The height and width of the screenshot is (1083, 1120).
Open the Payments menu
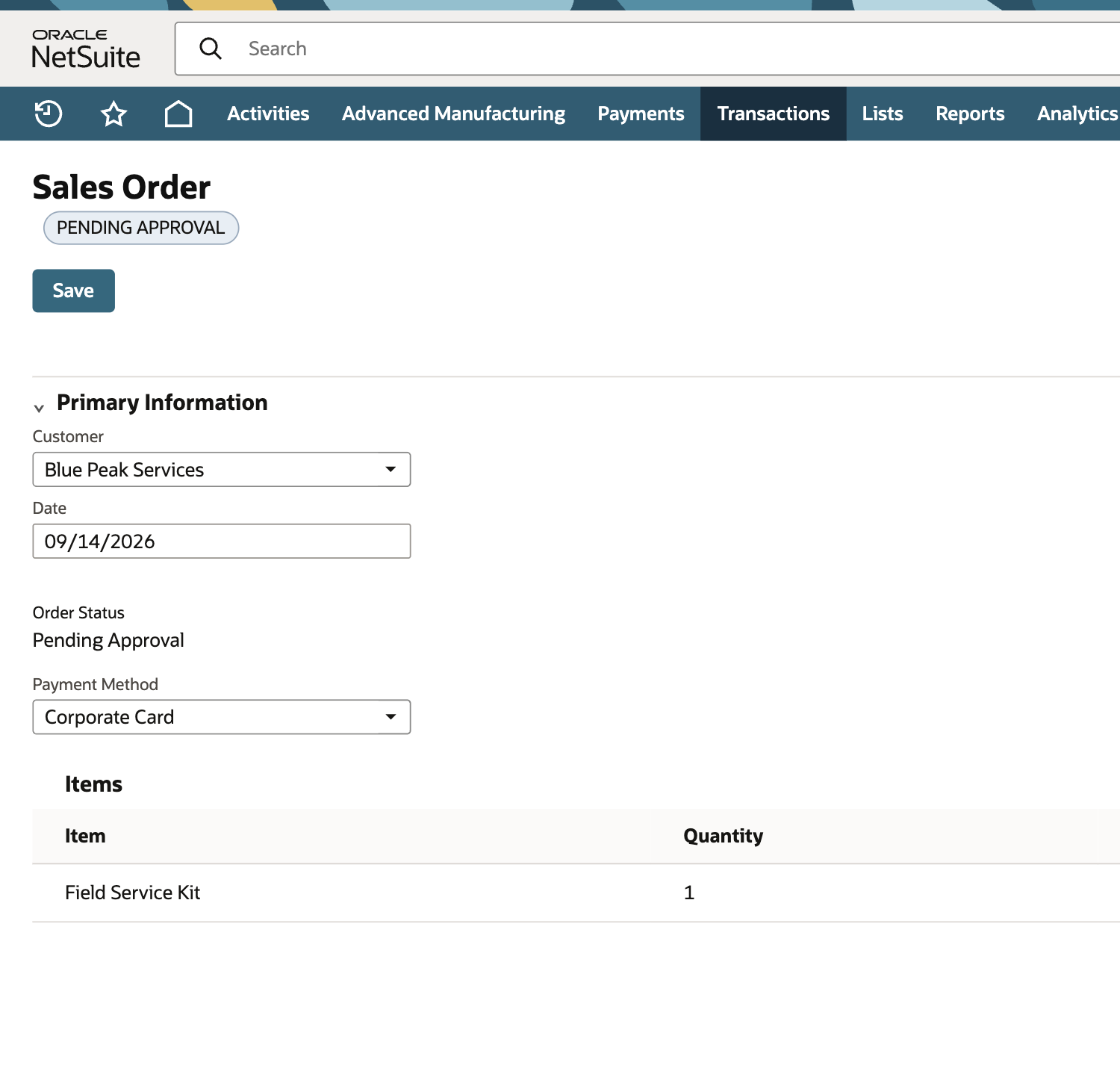pyautogui.click(x=641, y=114)
